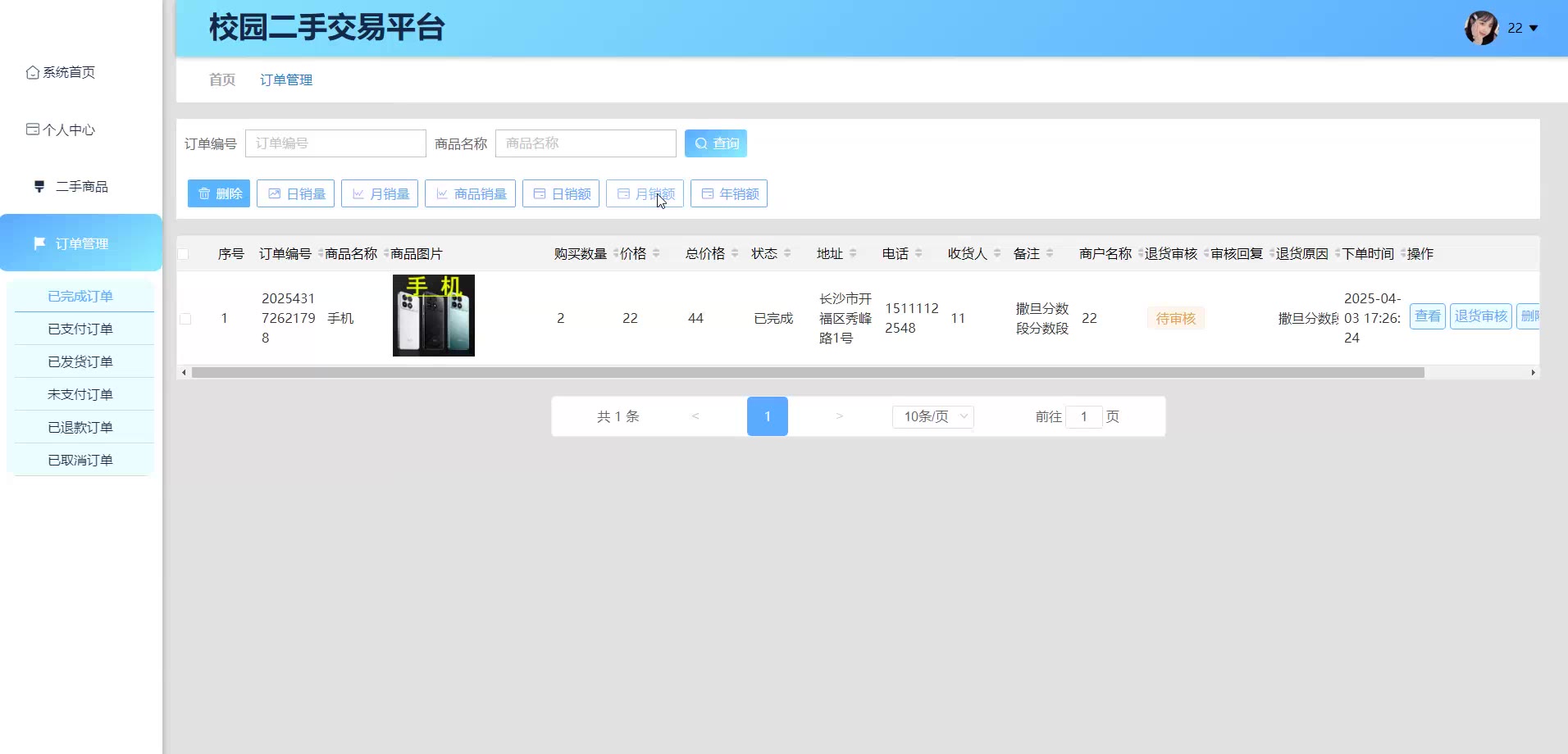Open the 10条/页 page size dropdown
Screen dimensions: 1568x754
tap(932, 416)
